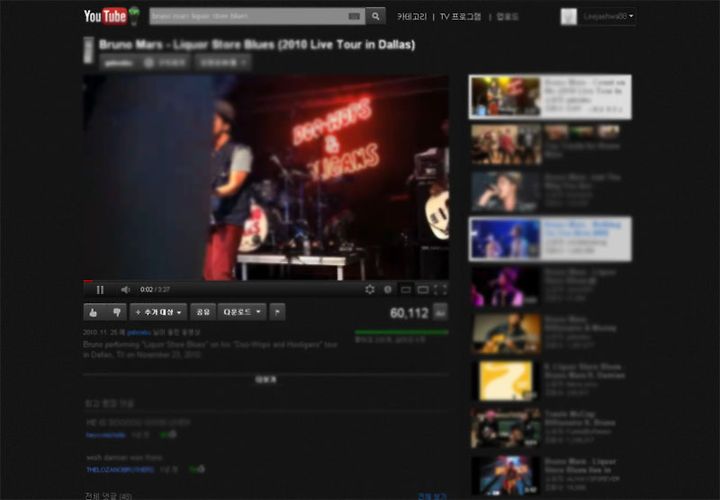Click the uploader avatar left of the title

click(x=89, y=50)
